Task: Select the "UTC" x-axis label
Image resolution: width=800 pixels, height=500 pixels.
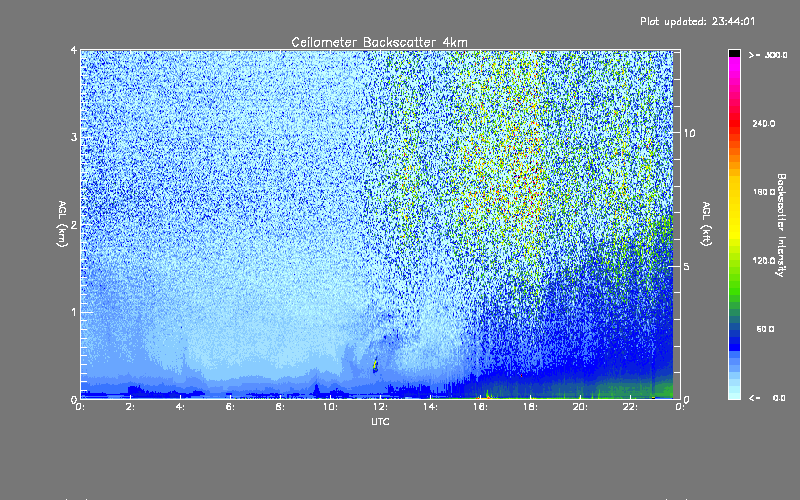Action: (380, 421)
